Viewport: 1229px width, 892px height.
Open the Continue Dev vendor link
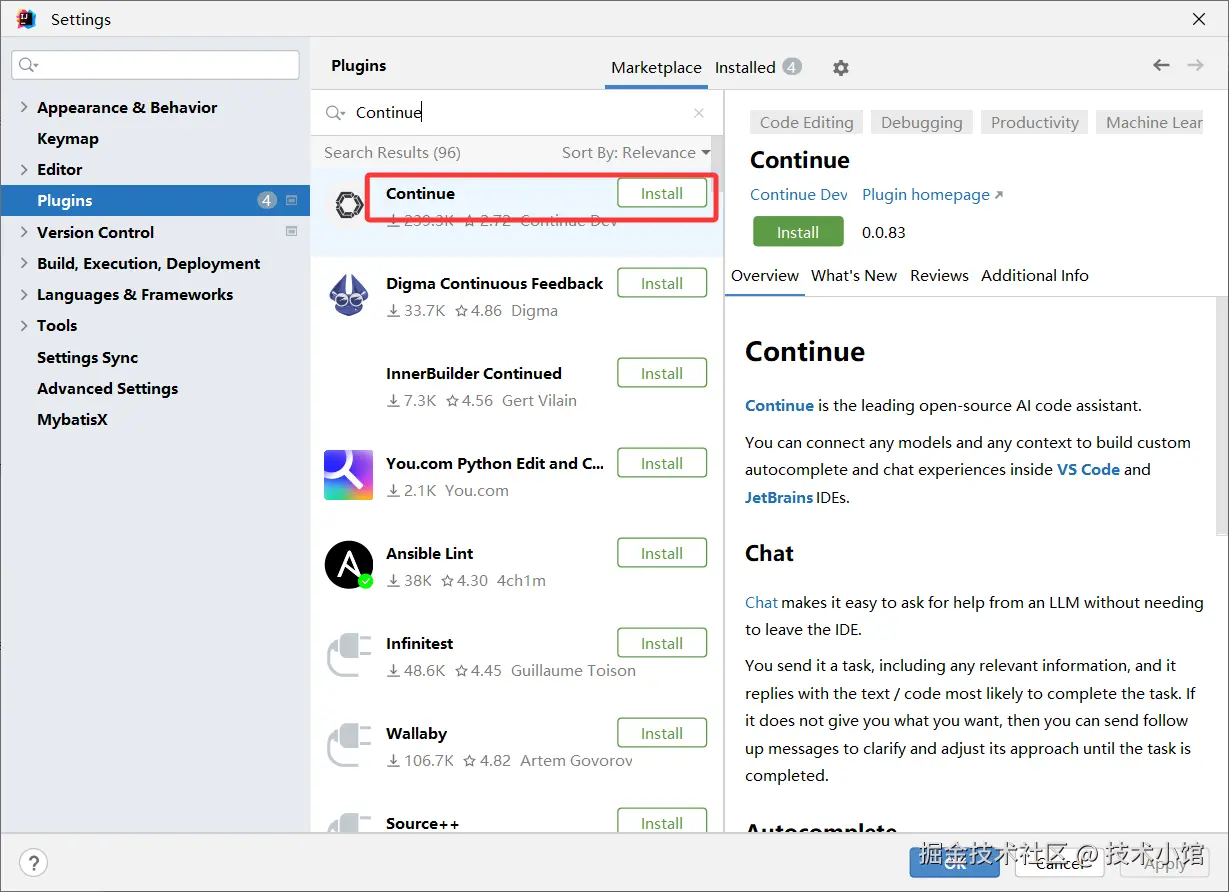(799, 195)
